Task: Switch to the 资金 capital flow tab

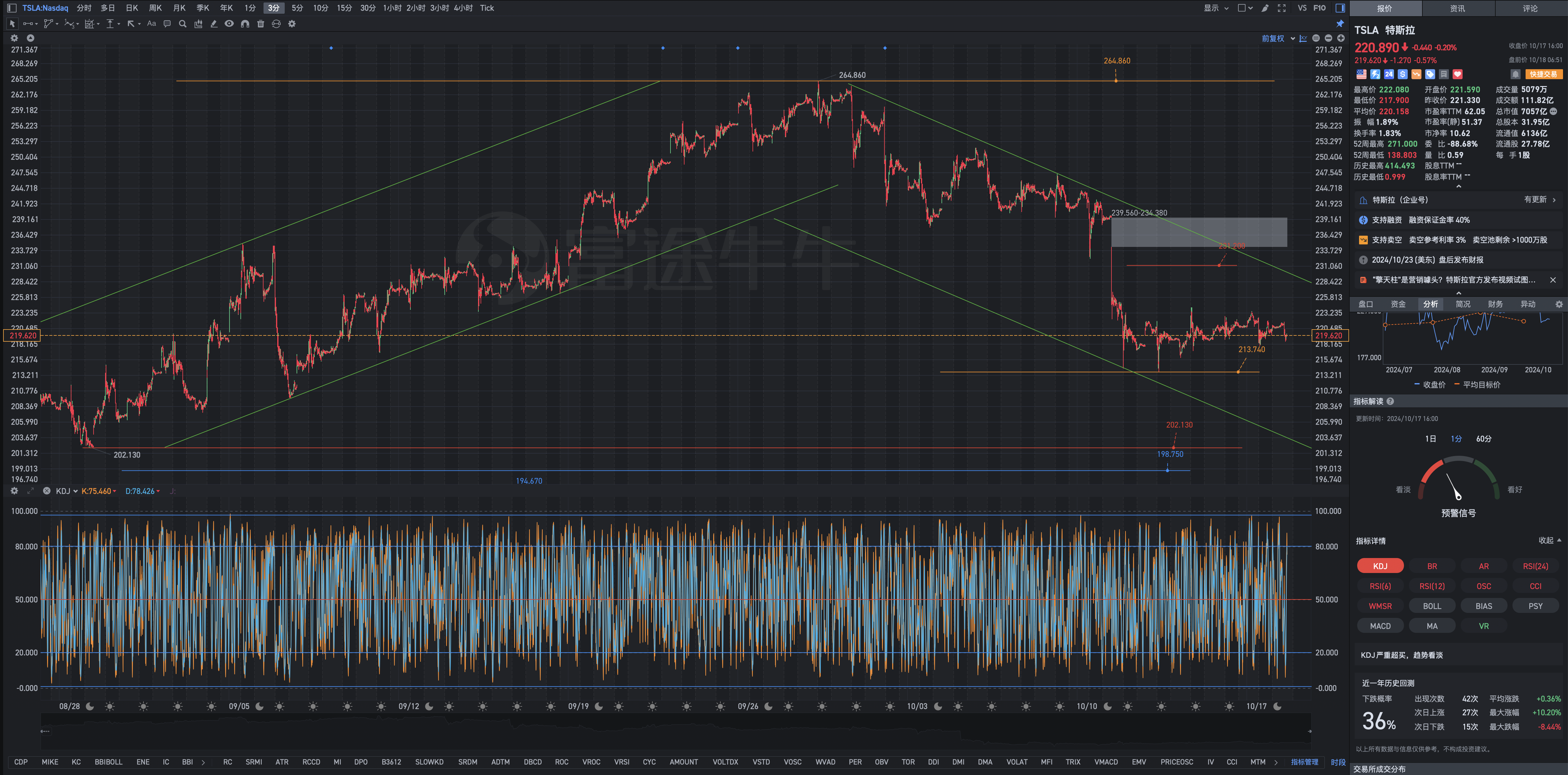Action: [x=1398, y=304]
